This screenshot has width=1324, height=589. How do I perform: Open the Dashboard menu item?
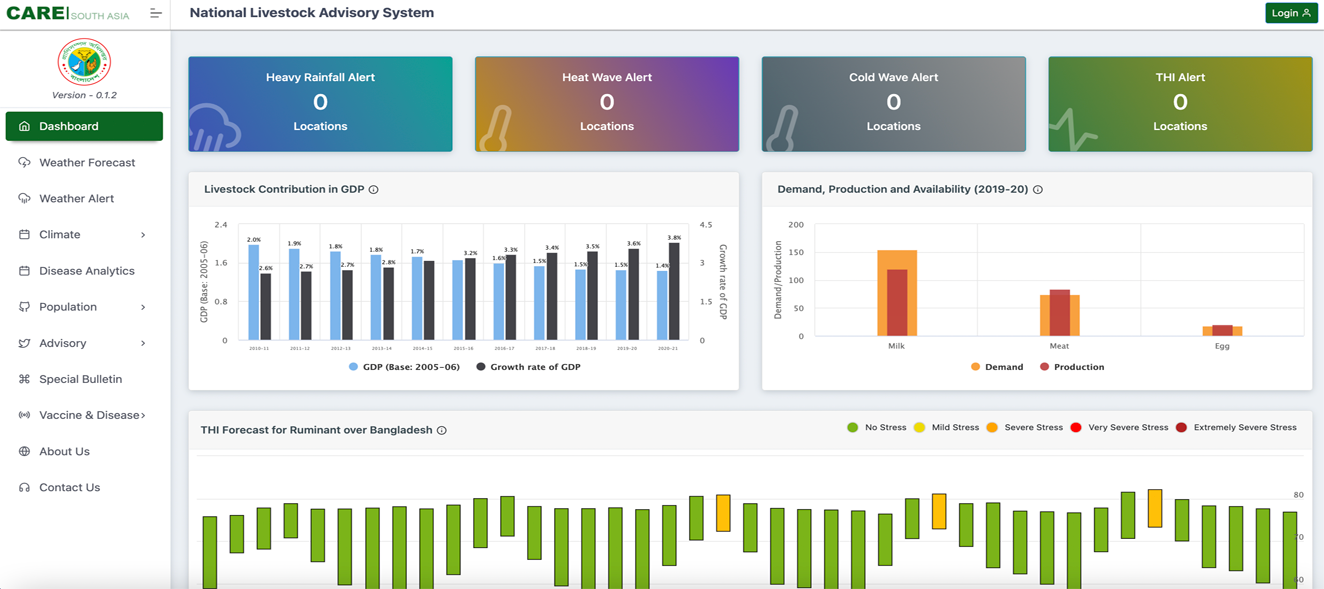[84, 126]
